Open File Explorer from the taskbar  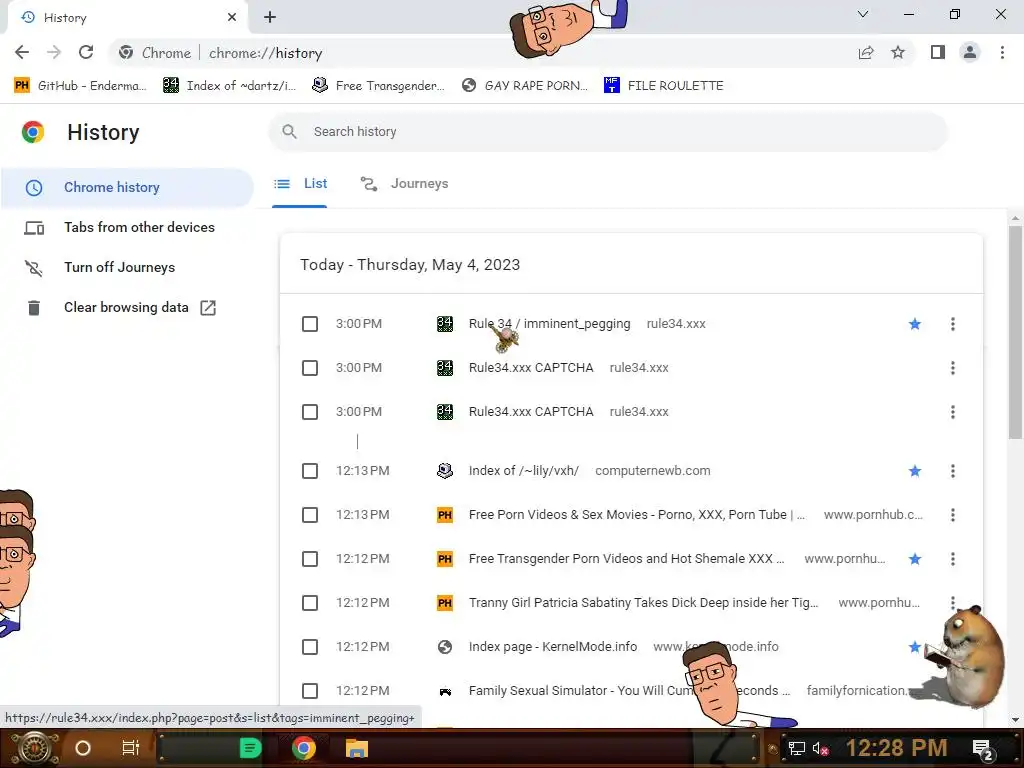(357, 748)
